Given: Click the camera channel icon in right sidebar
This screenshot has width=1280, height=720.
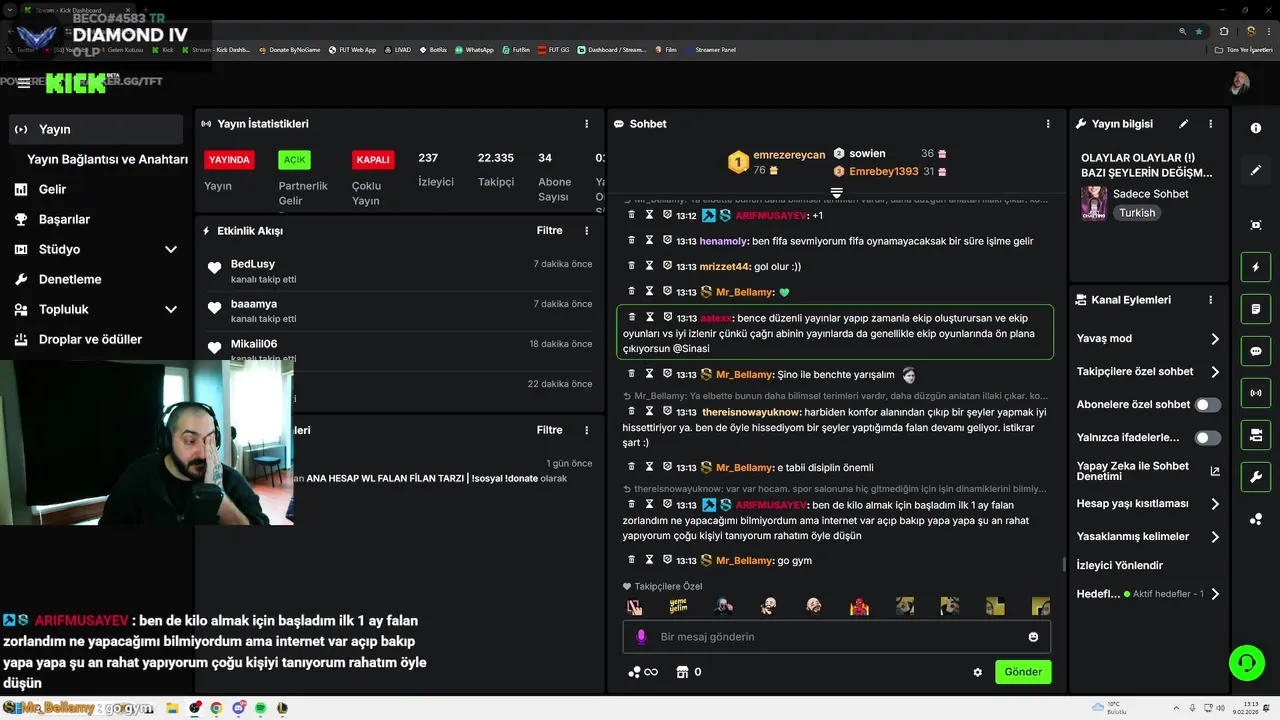Looking at the screenshot, I should click(1256, 435).
